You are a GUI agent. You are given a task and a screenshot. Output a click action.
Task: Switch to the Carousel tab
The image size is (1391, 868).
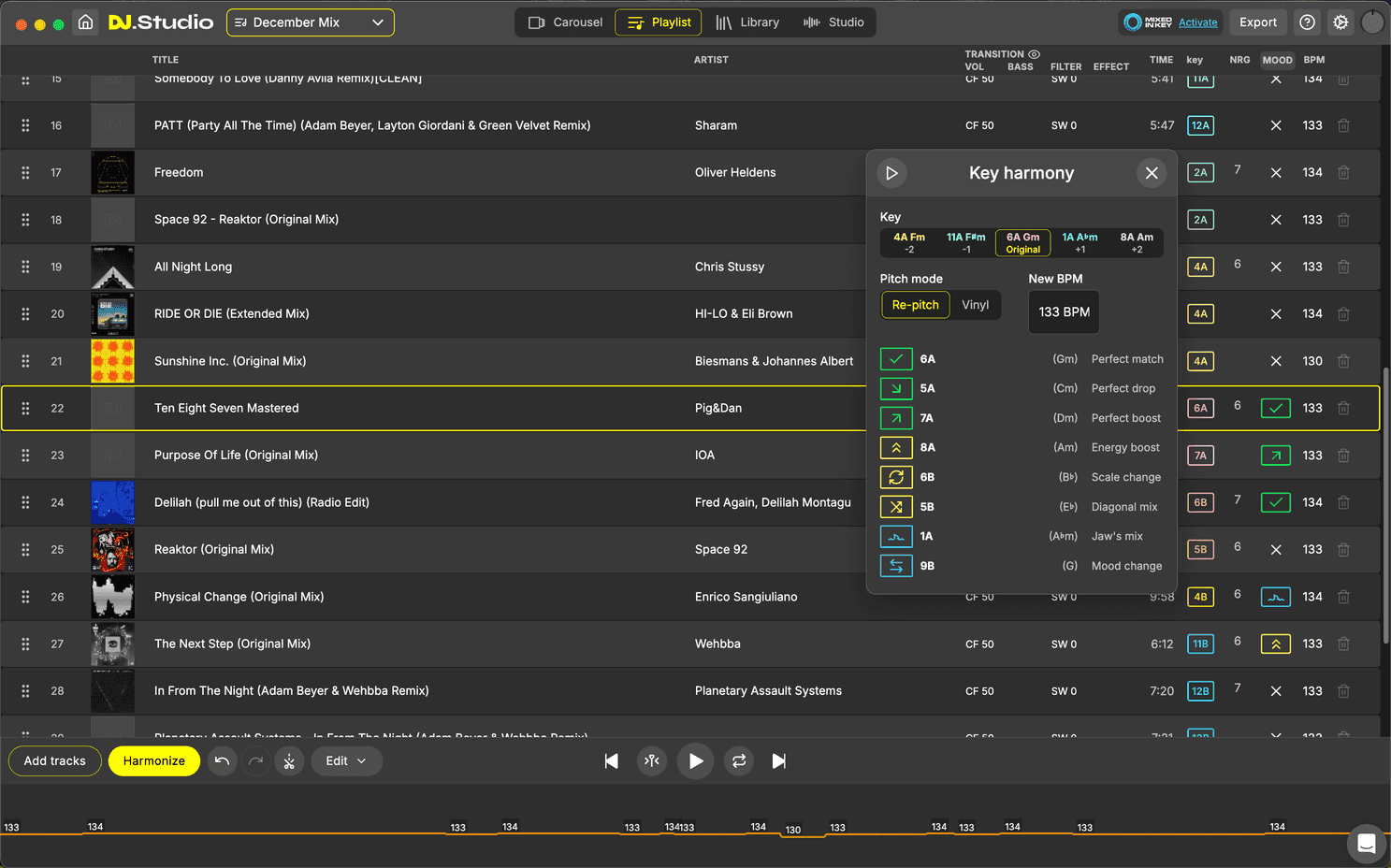coord(565,22)
